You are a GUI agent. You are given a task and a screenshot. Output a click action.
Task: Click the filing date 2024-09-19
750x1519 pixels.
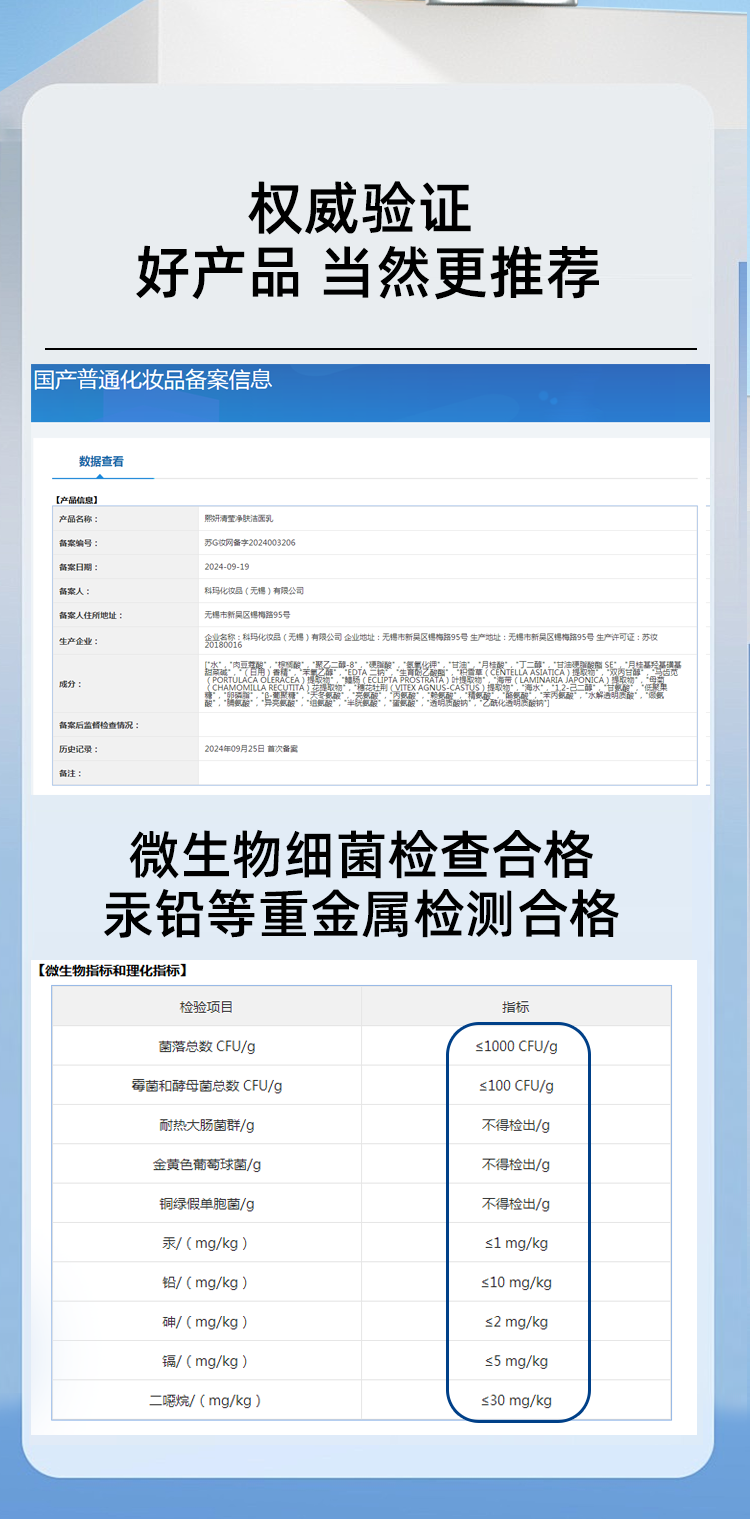pyautogui.click(x=226, y=567)
